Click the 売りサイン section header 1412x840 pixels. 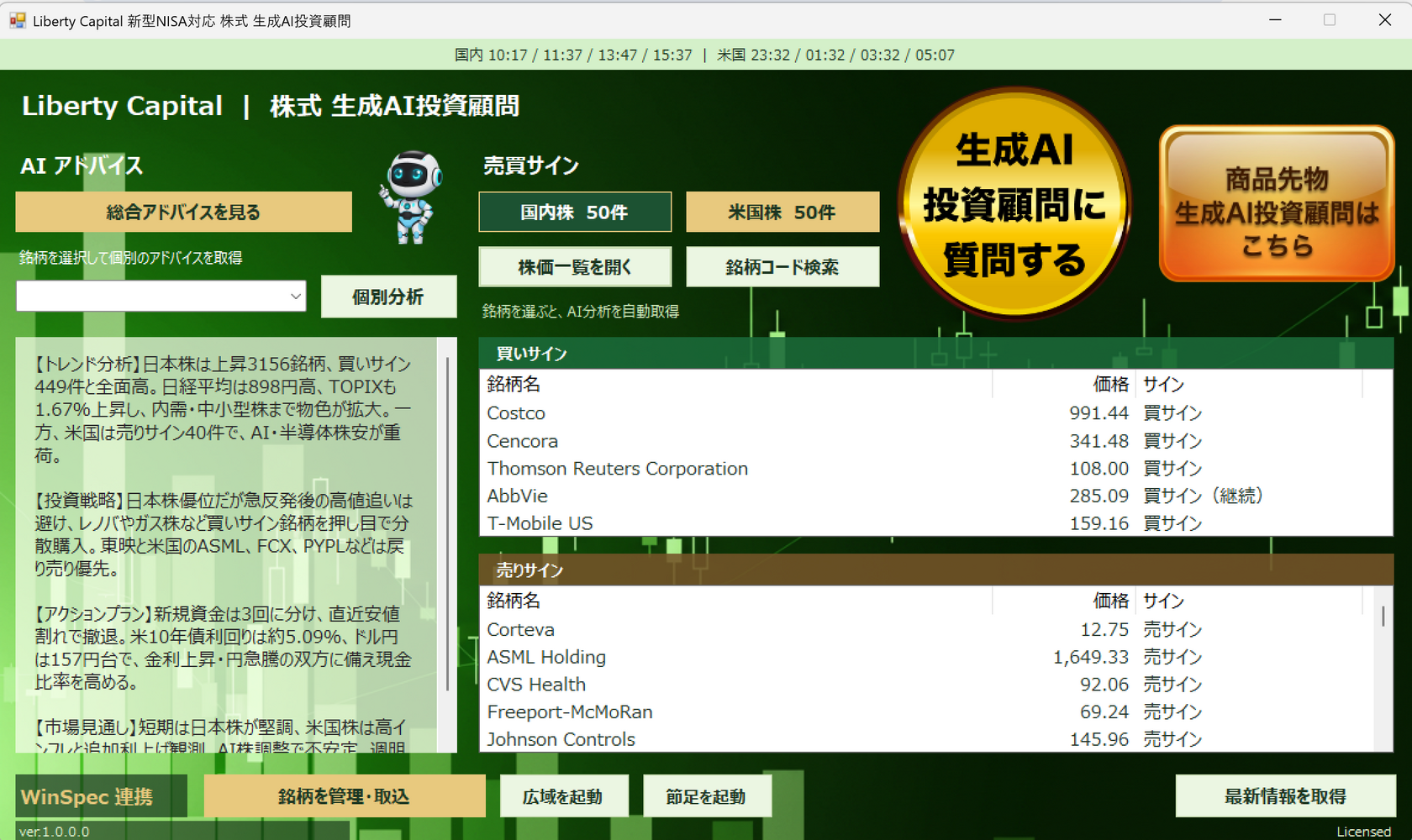coord(935,570)
